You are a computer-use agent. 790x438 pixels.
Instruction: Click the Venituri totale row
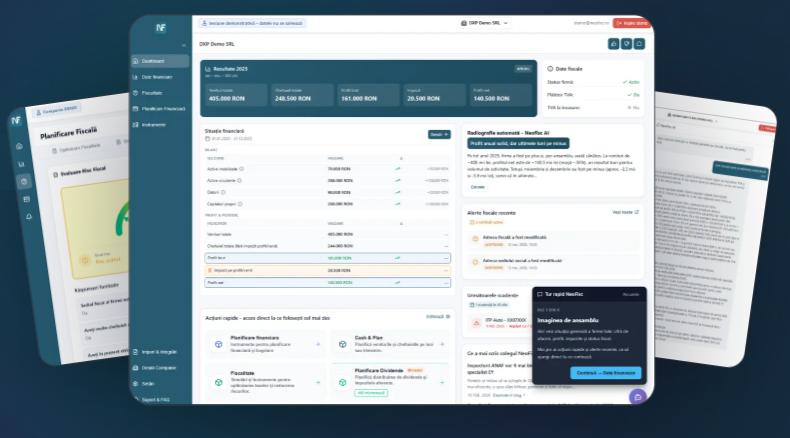(327, 234)
